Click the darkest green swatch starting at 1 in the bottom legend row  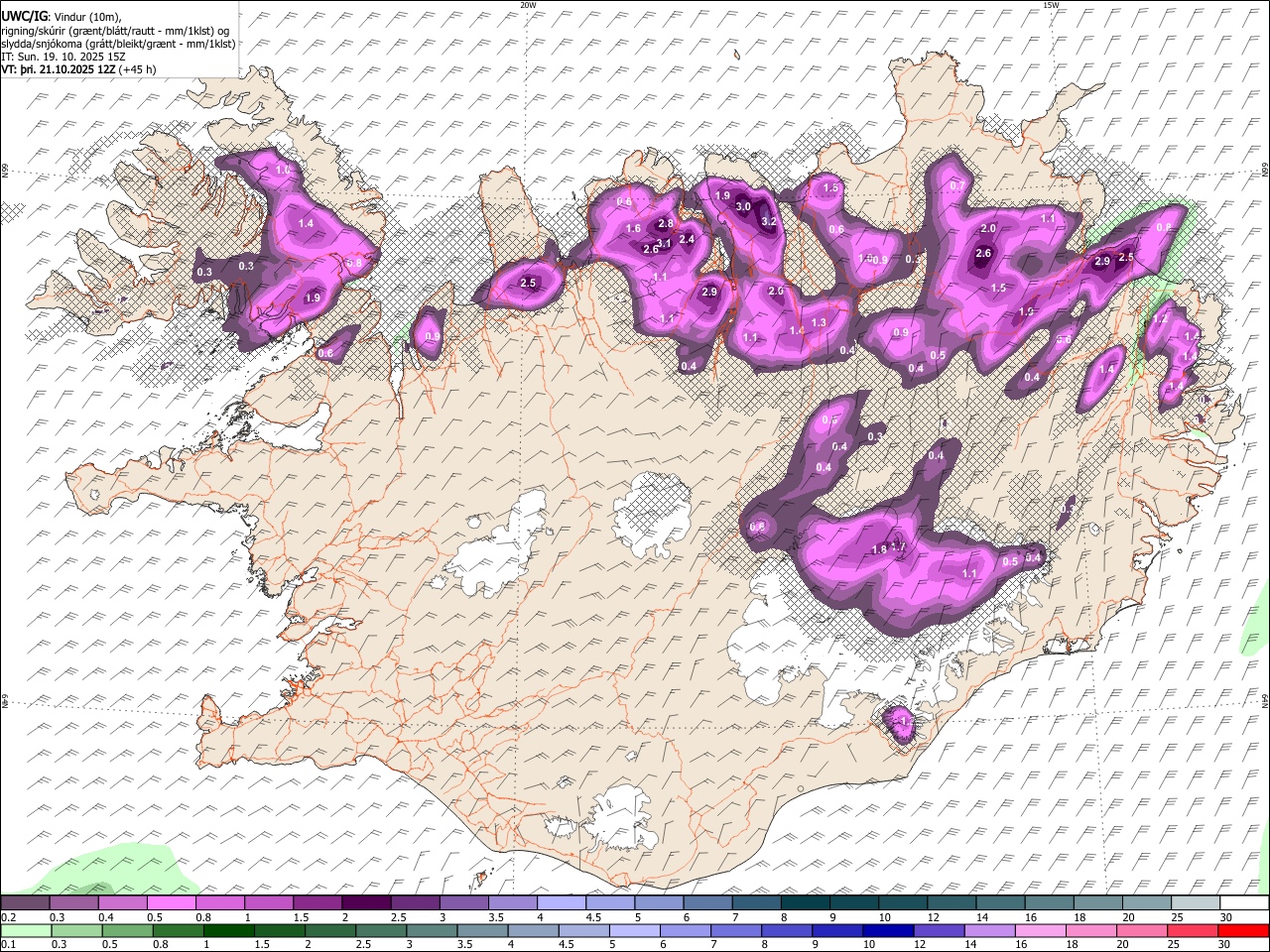228,930
